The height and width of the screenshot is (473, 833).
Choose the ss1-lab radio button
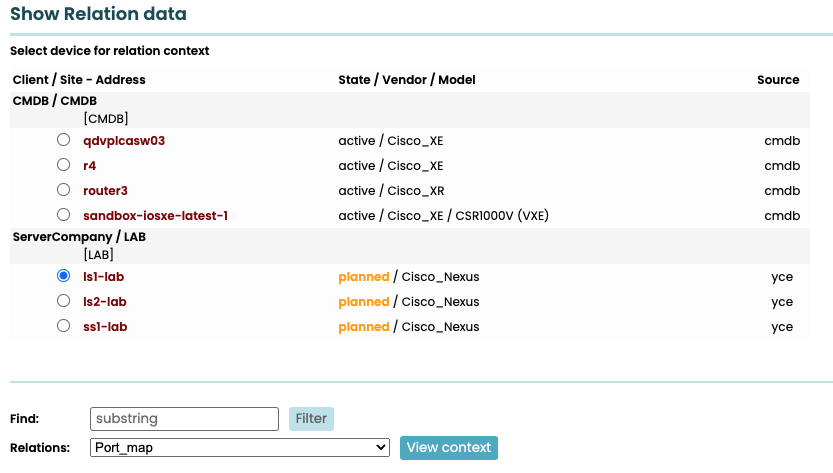tap(64, 326)
